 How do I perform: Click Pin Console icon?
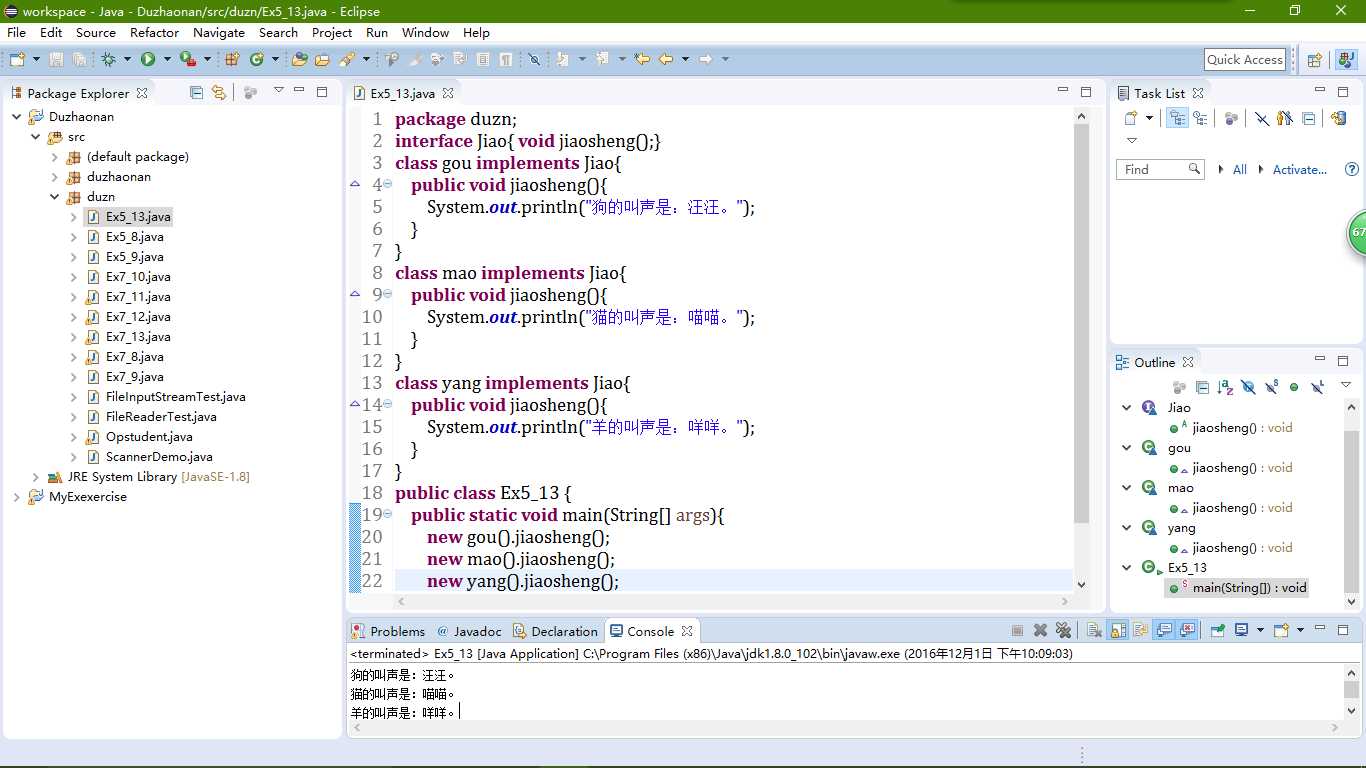click(x=1217, y=631)
